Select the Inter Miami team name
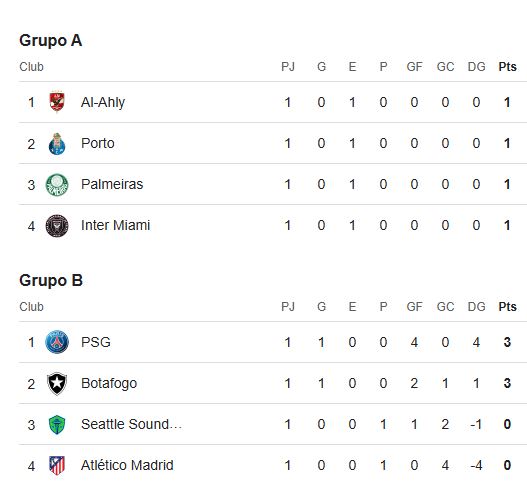 [x=115, y=226]
